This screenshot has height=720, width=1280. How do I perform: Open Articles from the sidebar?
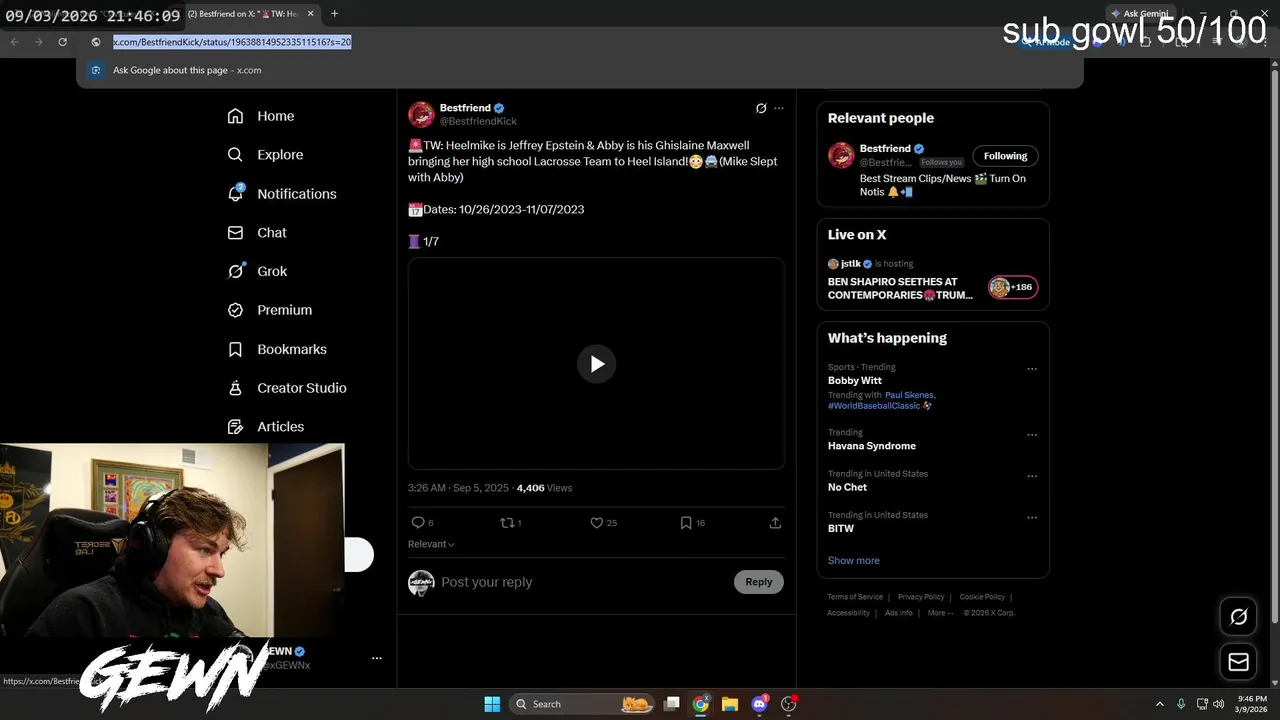coord(266,427)
